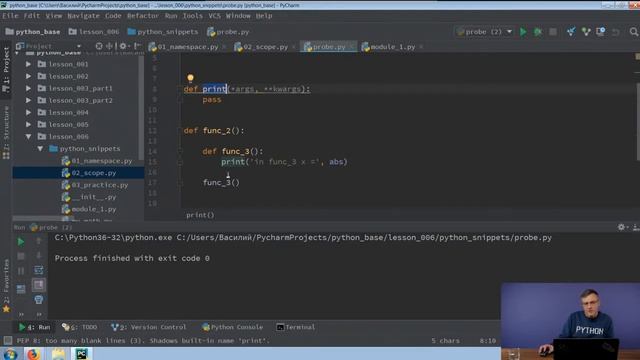640x360 pixels.
Task: Update project via the blue VCS arrow icon
Action: point(571,32)
